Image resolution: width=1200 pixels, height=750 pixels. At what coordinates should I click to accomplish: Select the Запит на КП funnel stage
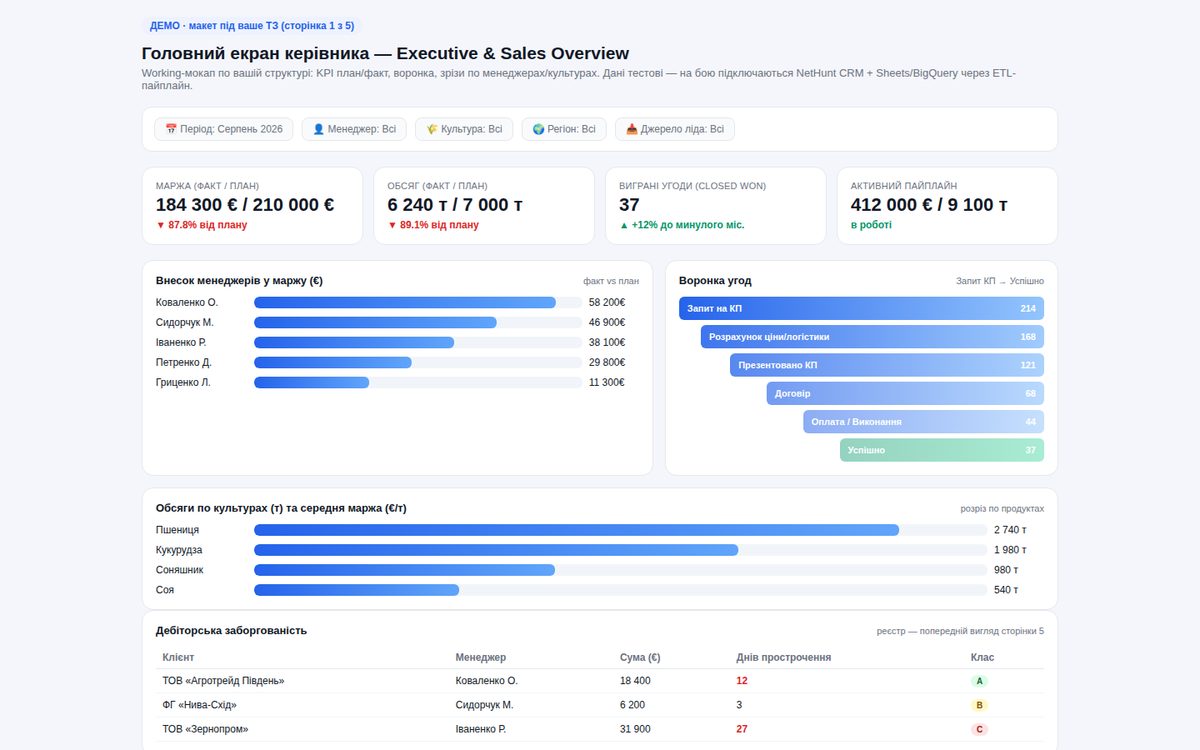pos(861,308)
